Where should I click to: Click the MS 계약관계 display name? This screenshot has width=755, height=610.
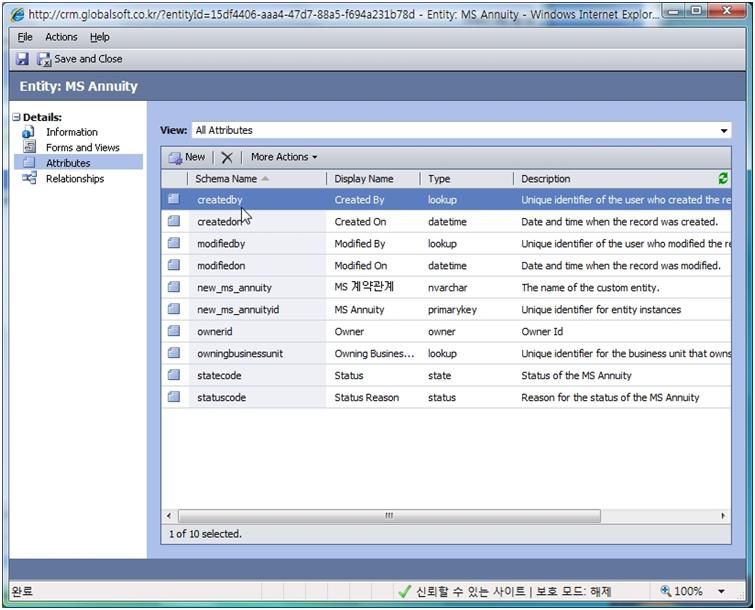(364, 287)
